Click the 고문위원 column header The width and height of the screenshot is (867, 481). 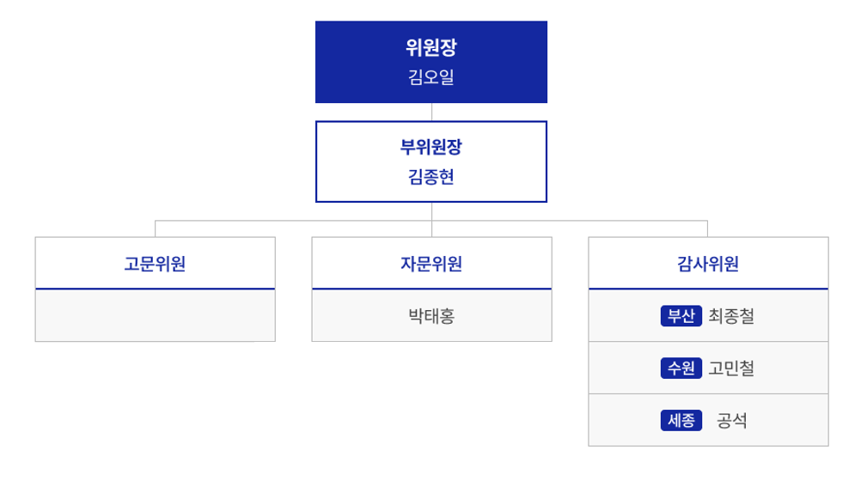pyautogui.click(x=155, y=264)
